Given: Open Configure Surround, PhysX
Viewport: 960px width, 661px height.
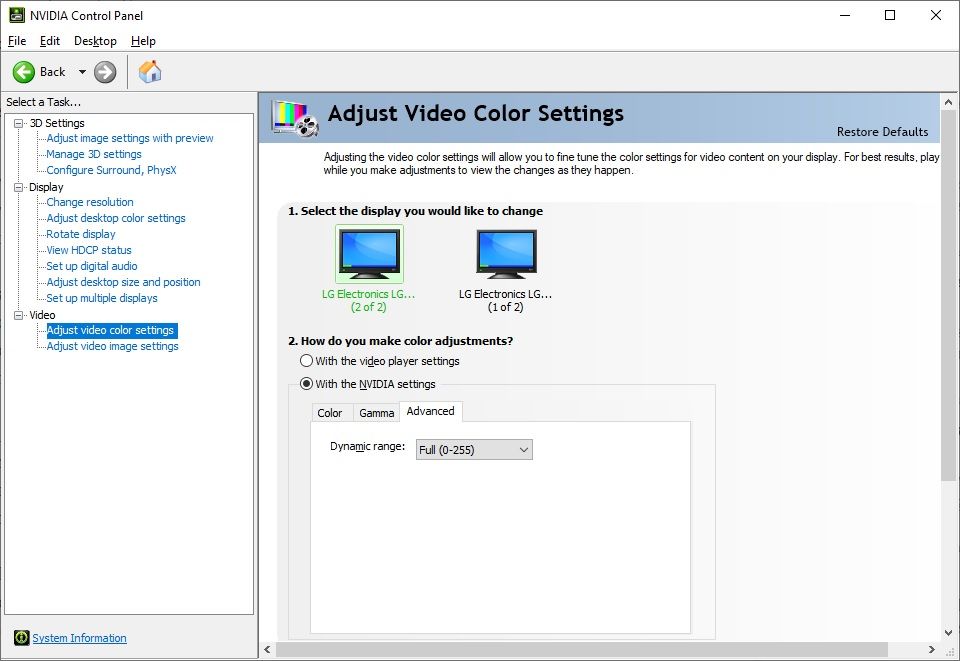Looking at the screenshot, I should click(111, 170).
